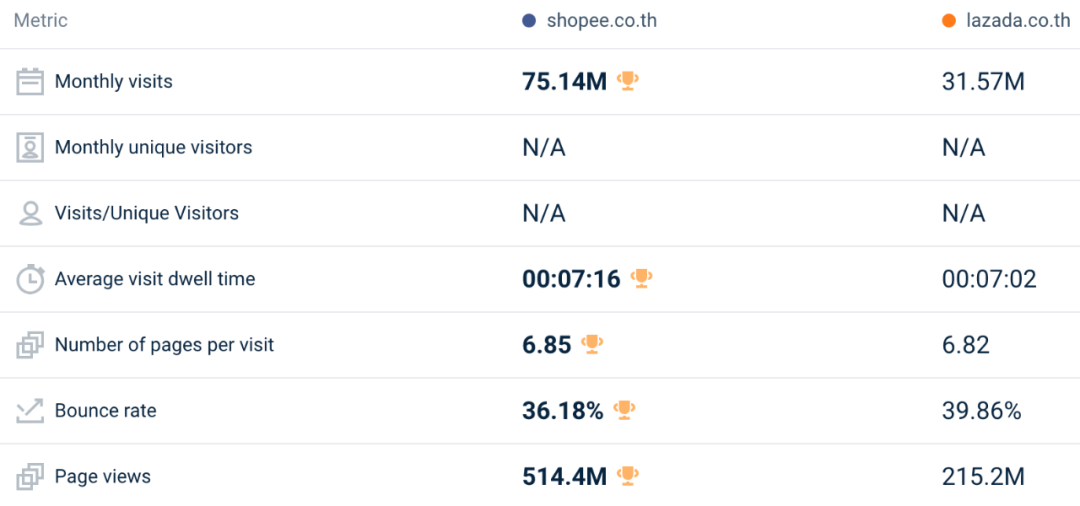Click the Monthly unique visitors portrait icon
This screenshot has width=1080, height=506.
[31, 148]
